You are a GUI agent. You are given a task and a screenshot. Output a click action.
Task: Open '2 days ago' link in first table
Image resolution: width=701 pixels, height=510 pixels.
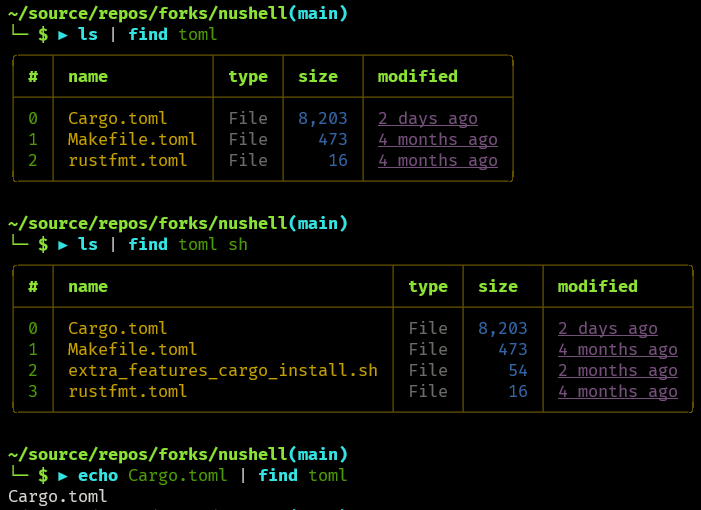coord(427,118)
